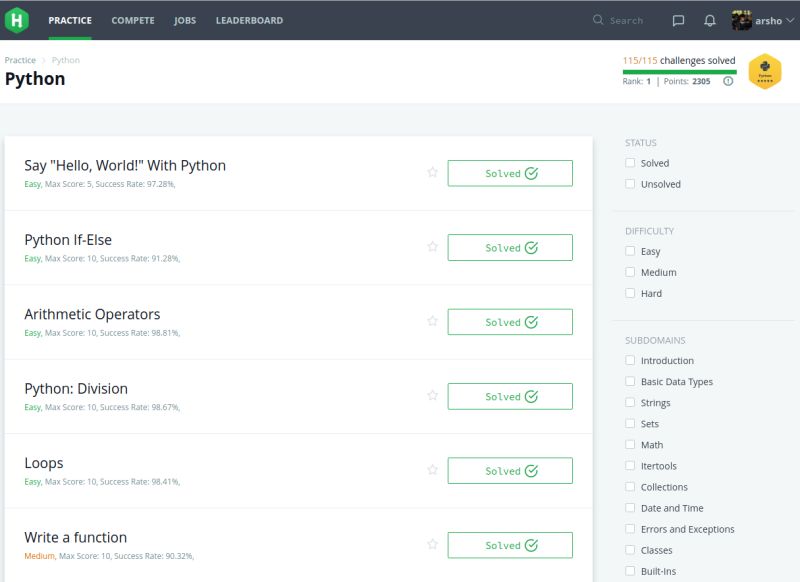This screenshot has height=582, width=800.
Task: Check the Easy difficulty filter
Action: [x=630, y=251]
